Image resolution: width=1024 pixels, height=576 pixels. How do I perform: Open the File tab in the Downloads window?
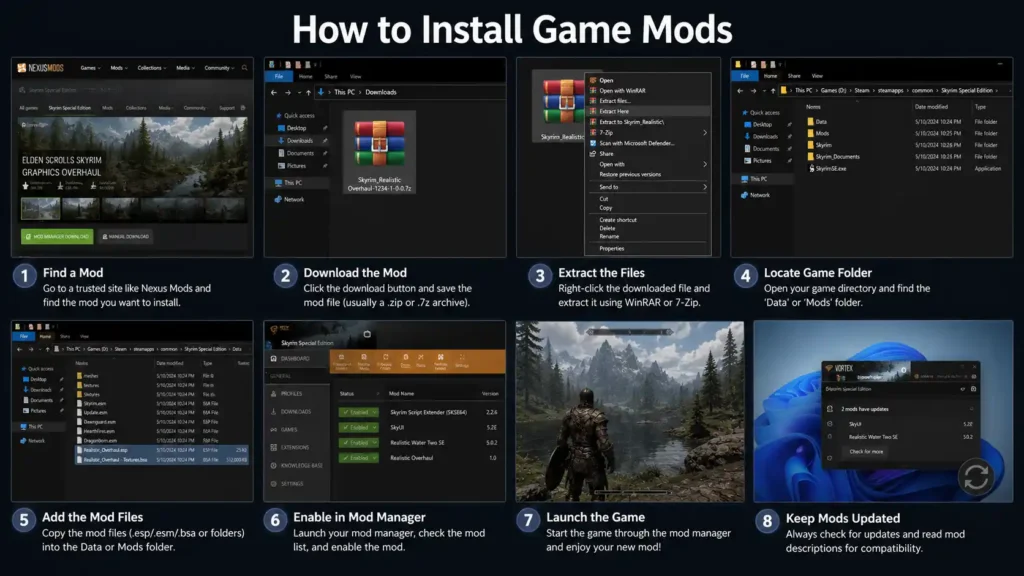279,76
